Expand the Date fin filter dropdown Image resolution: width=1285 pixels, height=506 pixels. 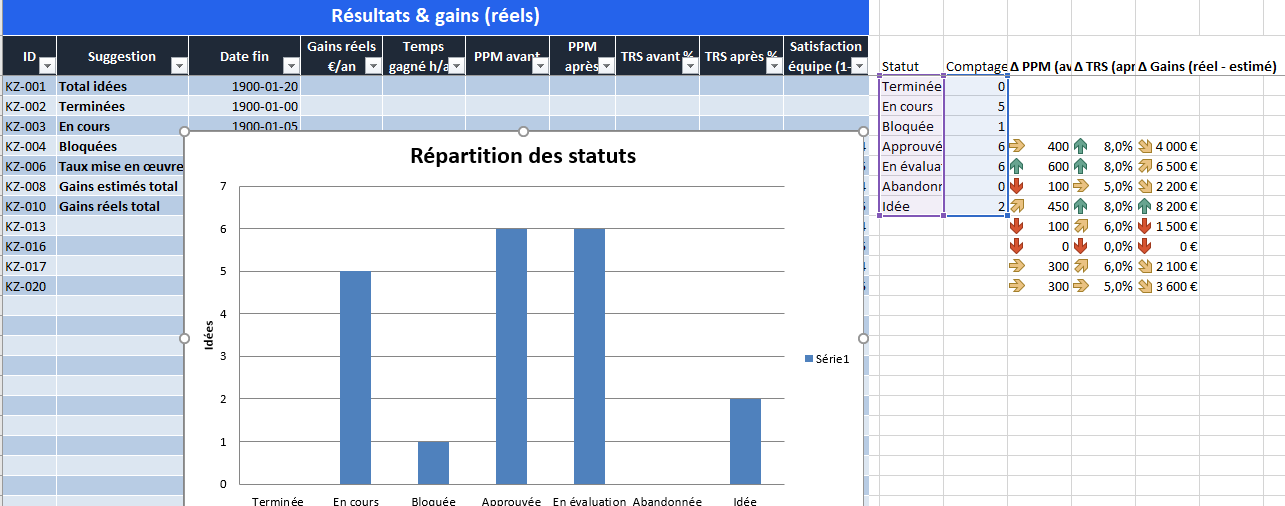point(291,66)
